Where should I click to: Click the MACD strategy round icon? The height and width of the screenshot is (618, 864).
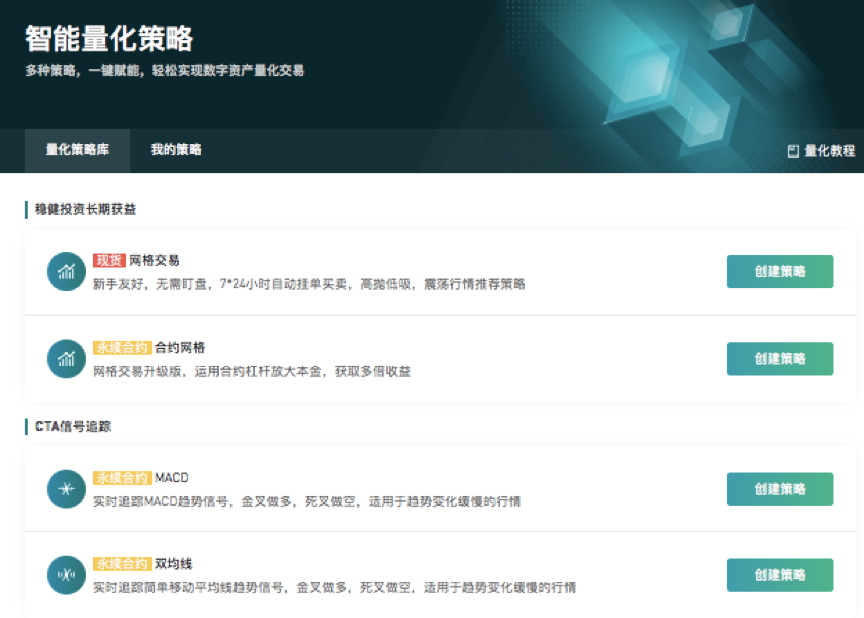(66, 489)
